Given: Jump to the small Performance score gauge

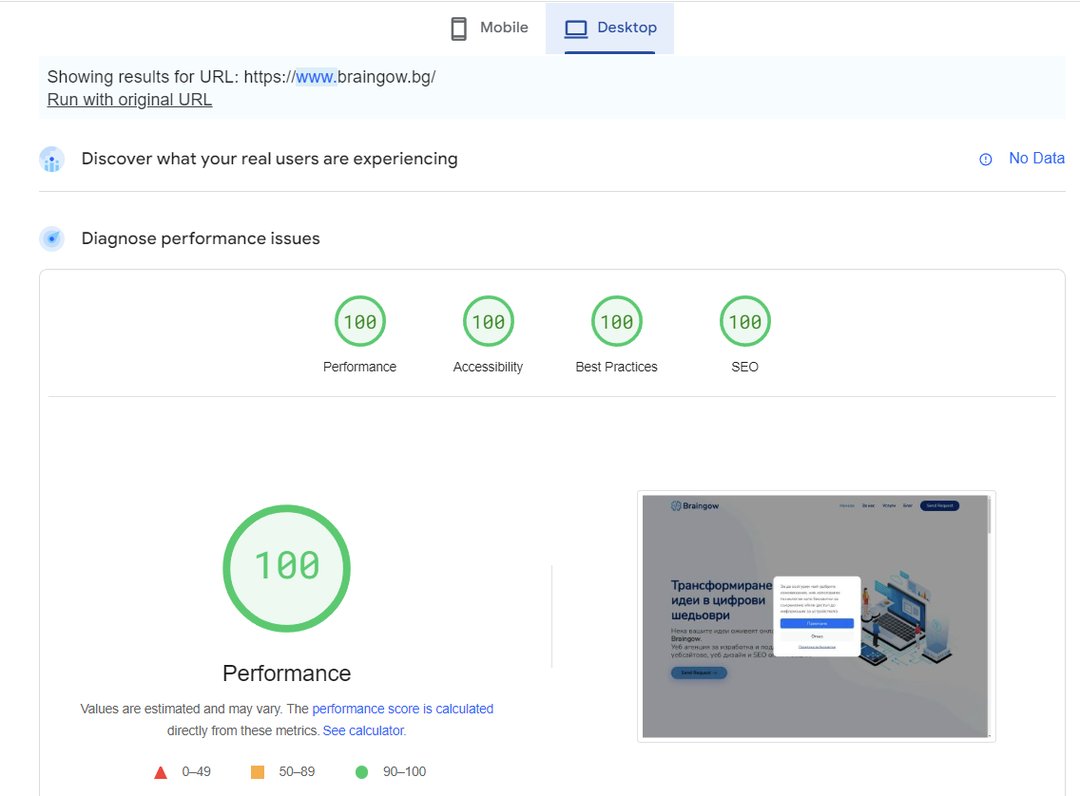Looking at the screenshot, I should click(360, 322).
